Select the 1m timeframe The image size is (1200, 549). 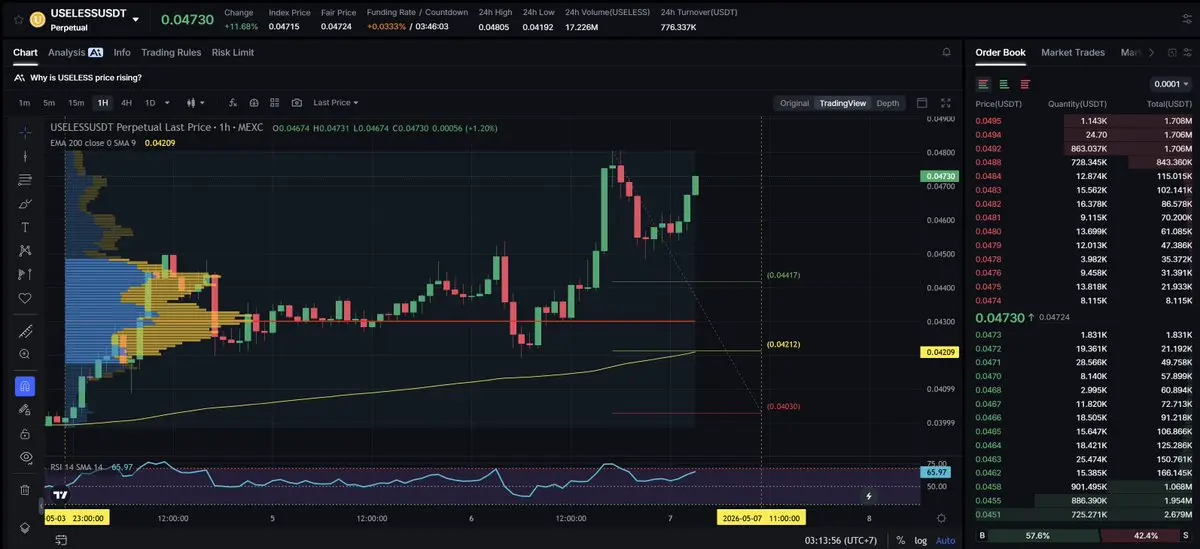[x=24, y=102]
